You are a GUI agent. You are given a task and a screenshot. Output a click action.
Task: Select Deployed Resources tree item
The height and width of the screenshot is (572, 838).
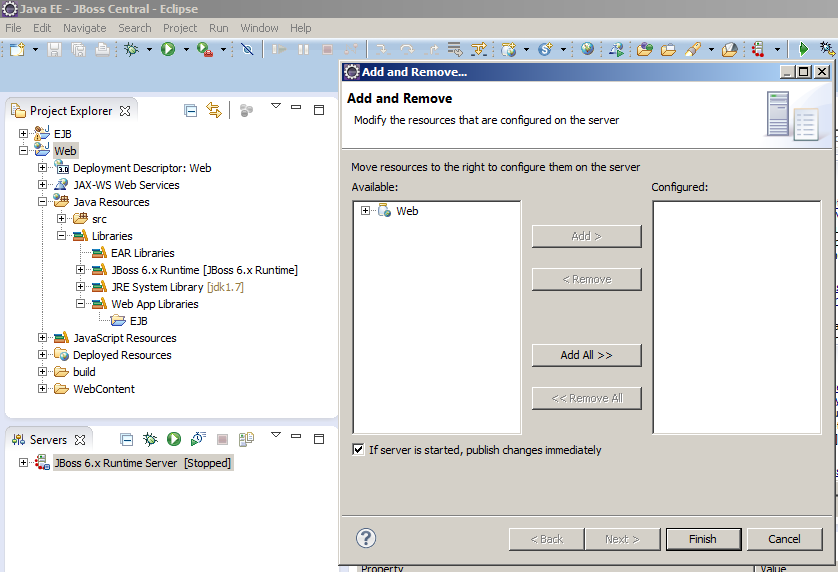click(122, 355)
